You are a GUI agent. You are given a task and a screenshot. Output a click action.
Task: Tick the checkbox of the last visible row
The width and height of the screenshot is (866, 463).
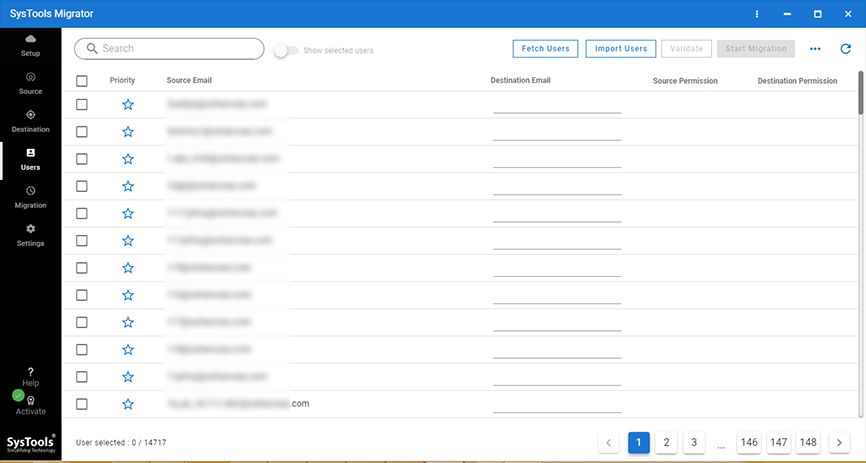click(82, 404)
